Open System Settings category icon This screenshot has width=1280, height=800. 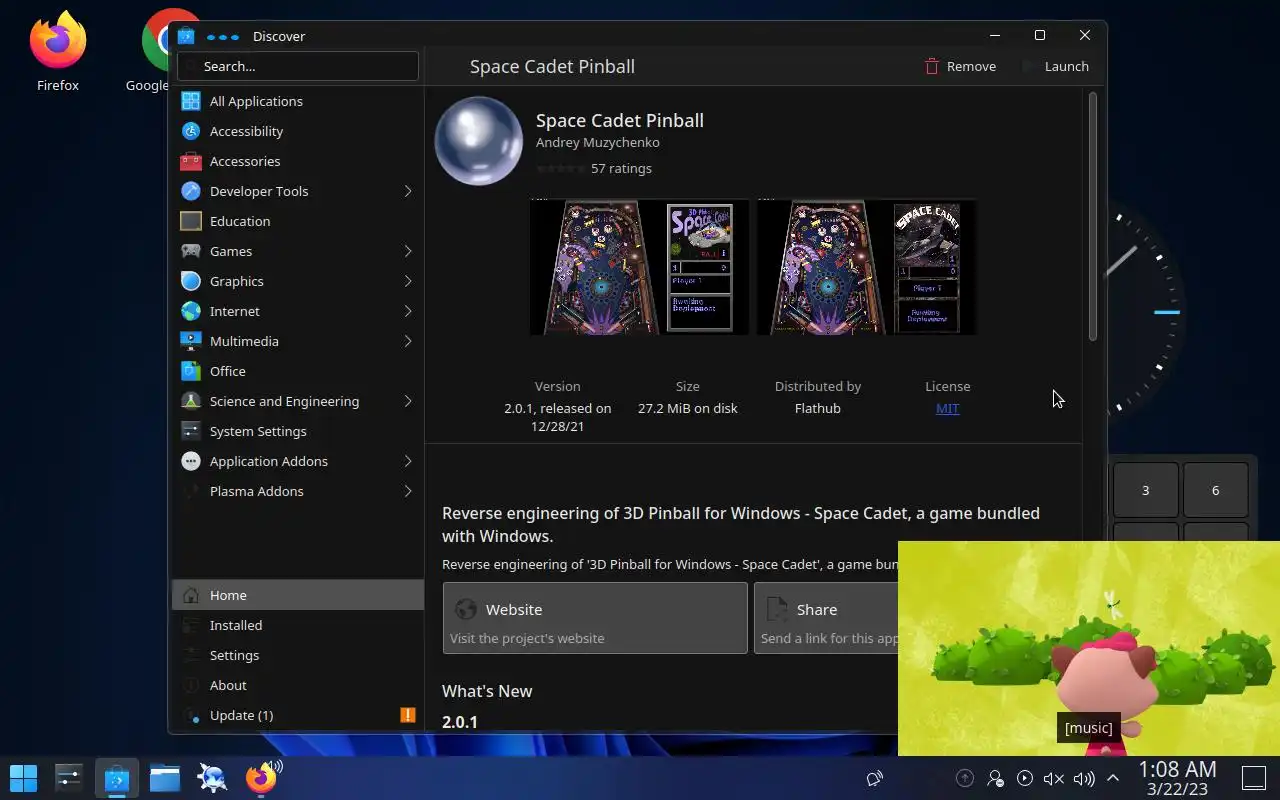coord(191,431)
